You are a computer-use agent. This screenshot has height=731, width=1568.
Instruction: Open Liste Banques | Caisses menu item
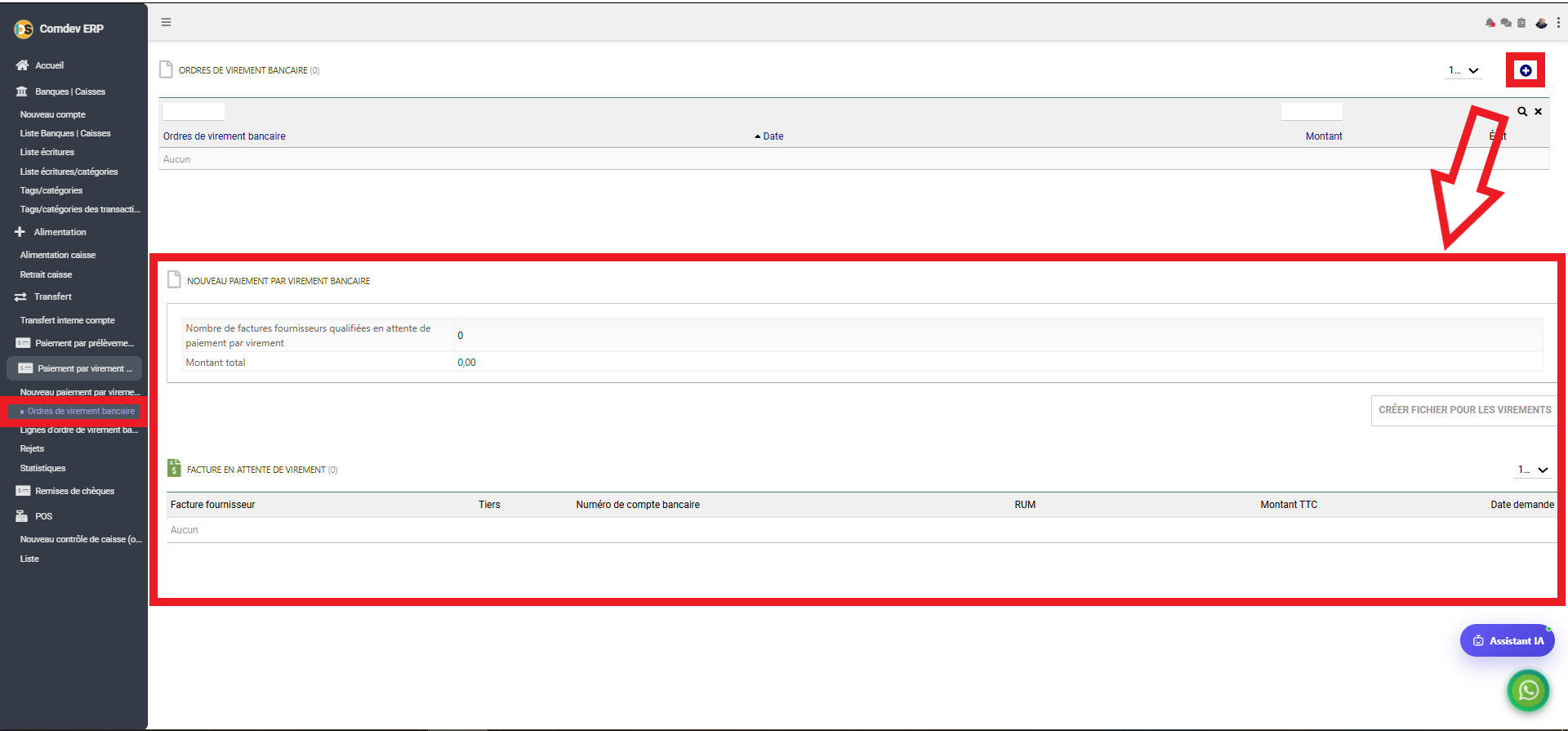coord(65,133)
